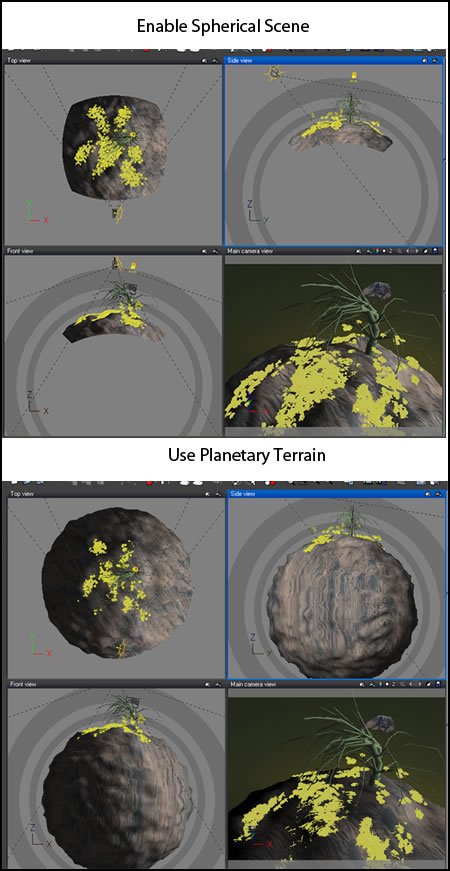Open the view options icon in lower Top view header
Screen dimensions: 450x871
click(217, 493)
